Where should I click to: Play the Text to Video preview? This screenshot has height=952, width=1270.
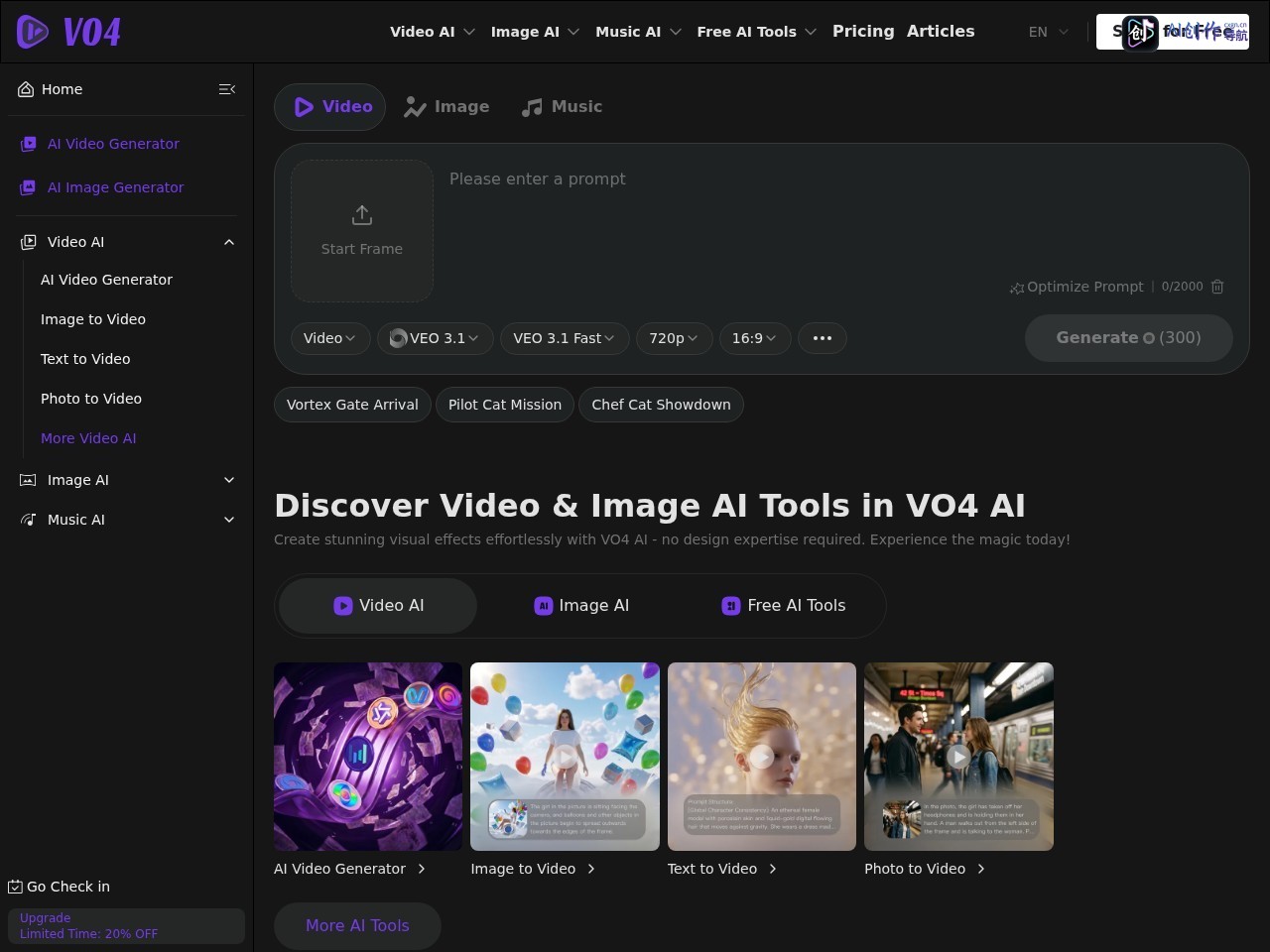click(x=761, y=757)
